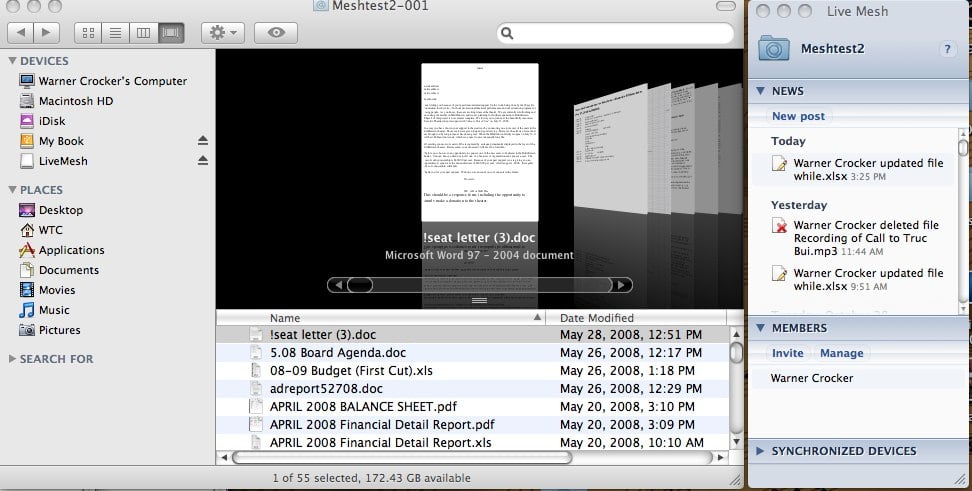Go forward with the Finder forward arrow
This screenshot has width=972, height=491.
pyautogui.click(x=46, y=33)
